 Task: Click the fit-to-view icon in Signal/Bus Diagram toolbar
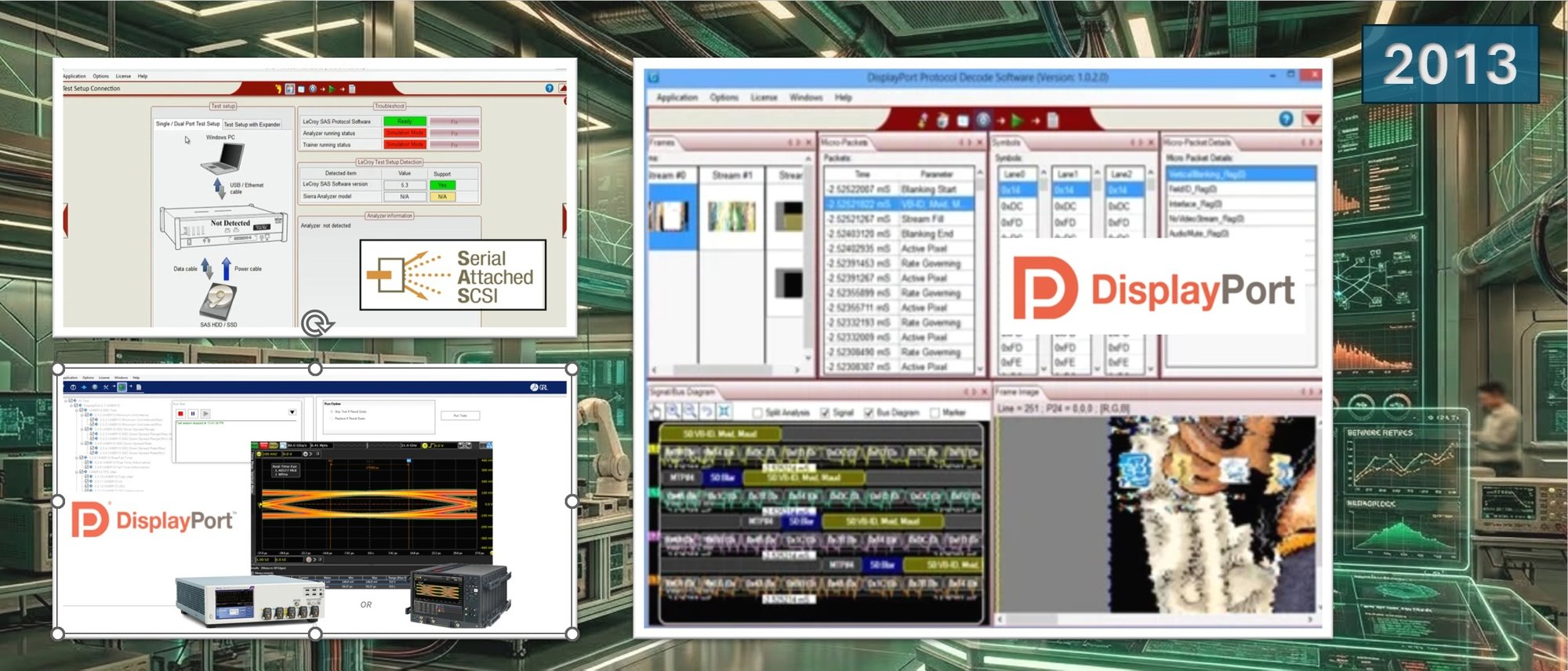(724, 412)
